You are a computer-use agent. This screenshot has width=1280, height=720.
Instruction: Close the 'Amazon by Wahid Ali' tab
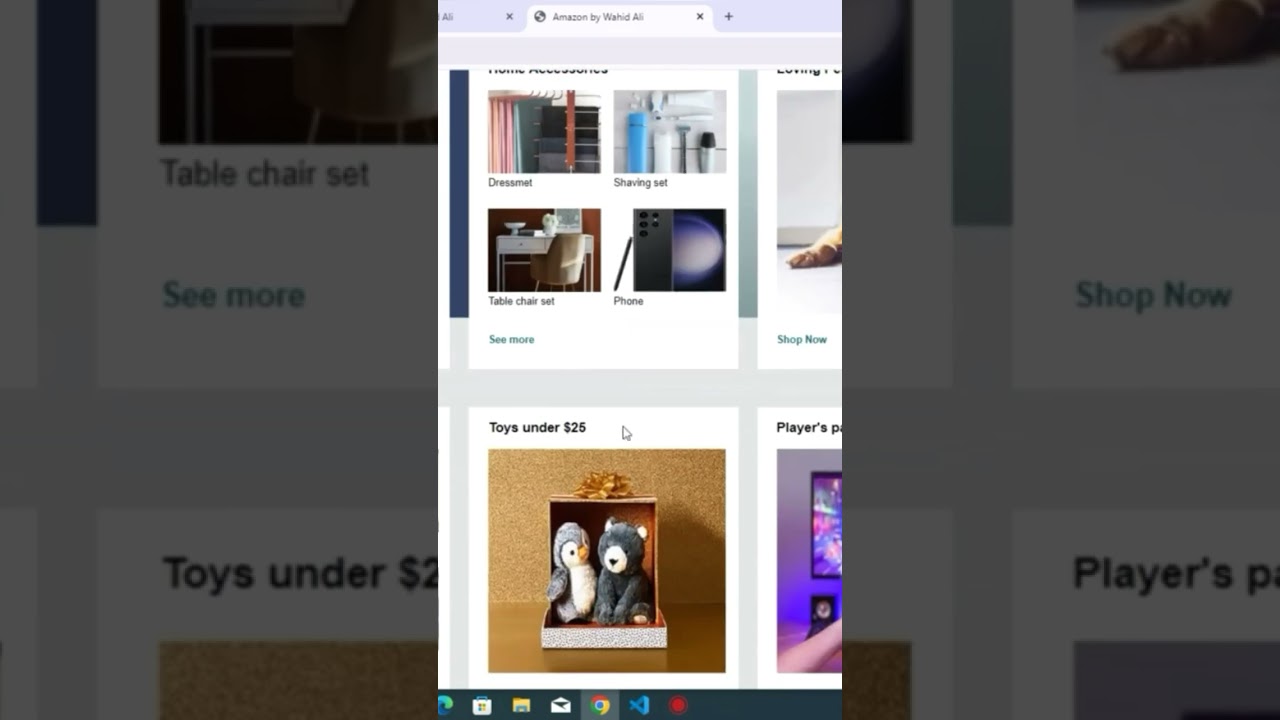click(x=700, y=16)
